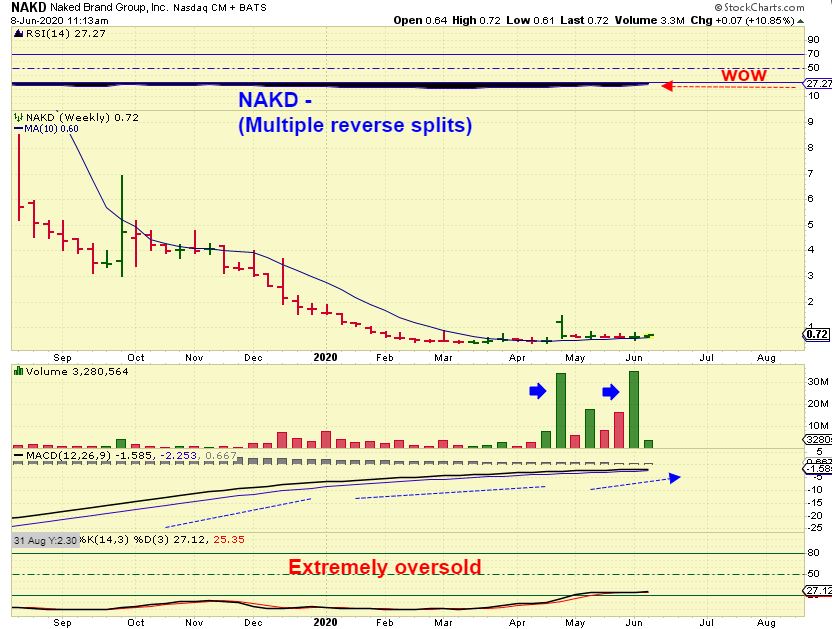Click the RSI(14) 27.27 legend label
Viewport: 832px width, 629px height.
(65, 33)
